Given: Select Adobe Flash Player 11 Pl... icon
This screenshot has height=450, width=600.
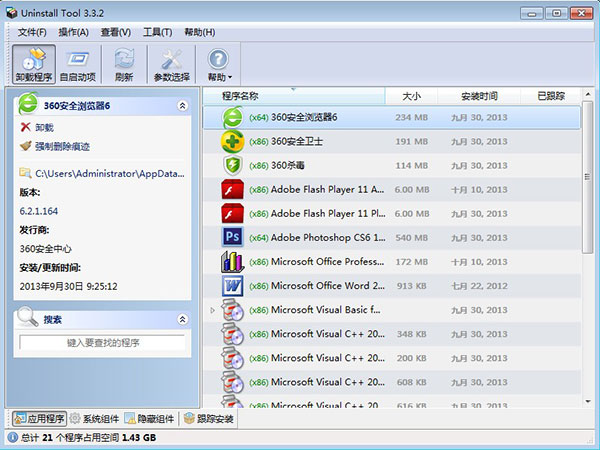Looking at the screenshot, I should 233,214.
